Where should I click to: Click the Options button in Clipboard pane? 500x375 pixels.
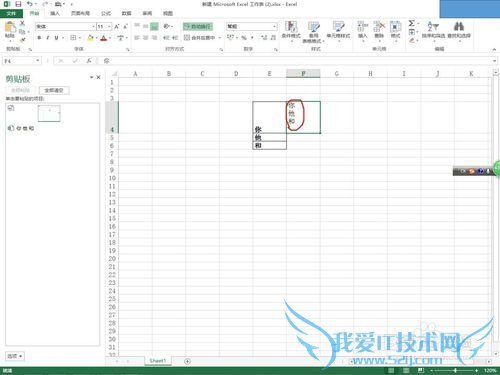(x=15, y=356)
